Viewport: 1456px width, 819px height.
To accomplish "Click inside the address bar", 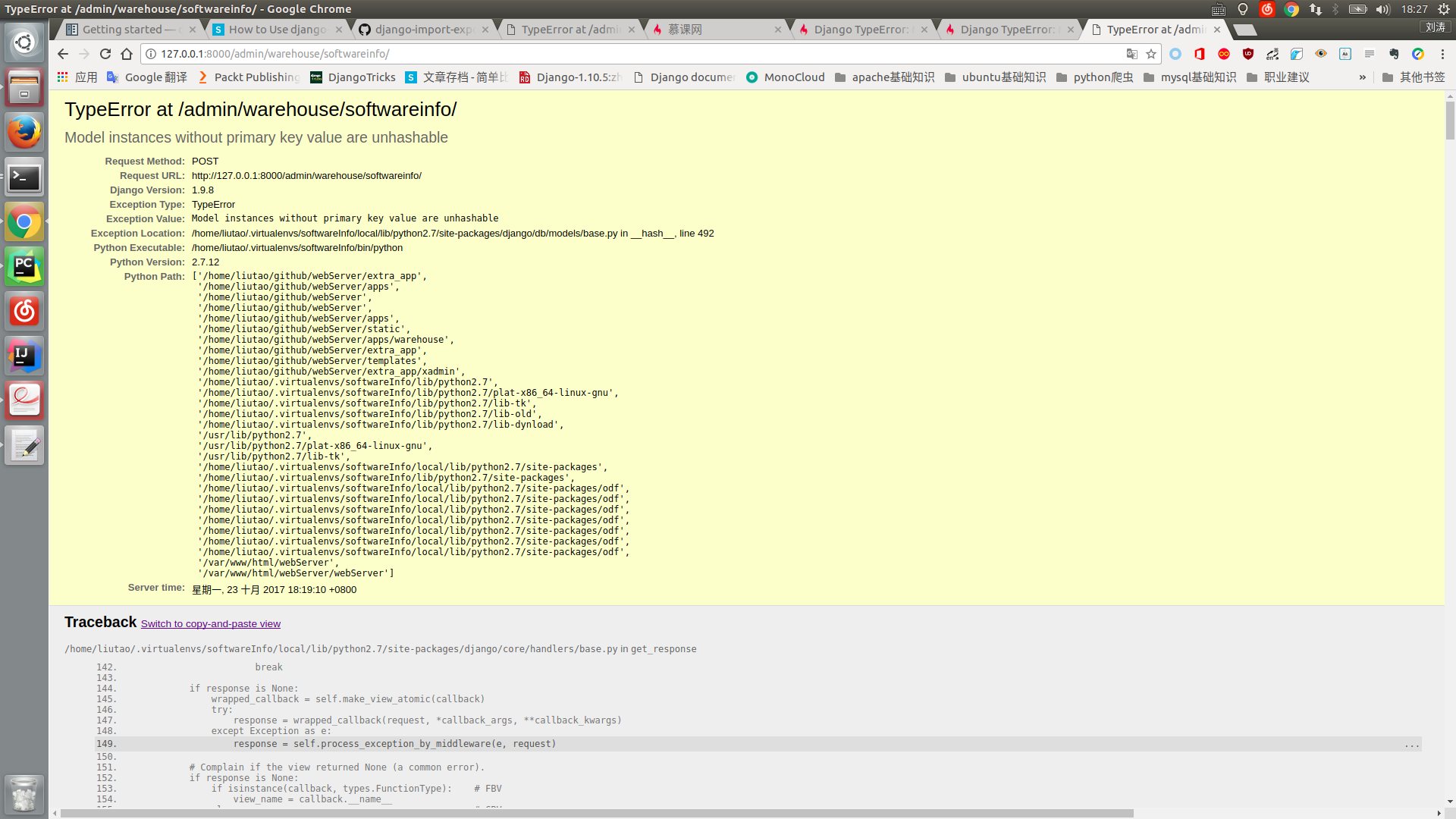I will click(x=531, y=54).
